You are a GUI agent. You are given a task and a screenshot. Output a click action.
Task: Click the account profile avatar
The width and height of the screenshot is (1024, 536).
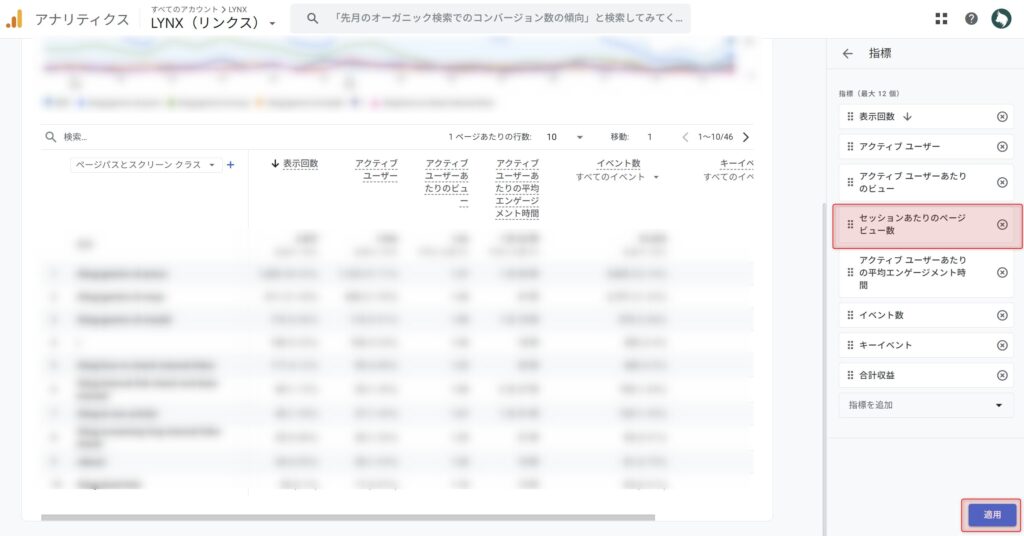coord(1001,19)
